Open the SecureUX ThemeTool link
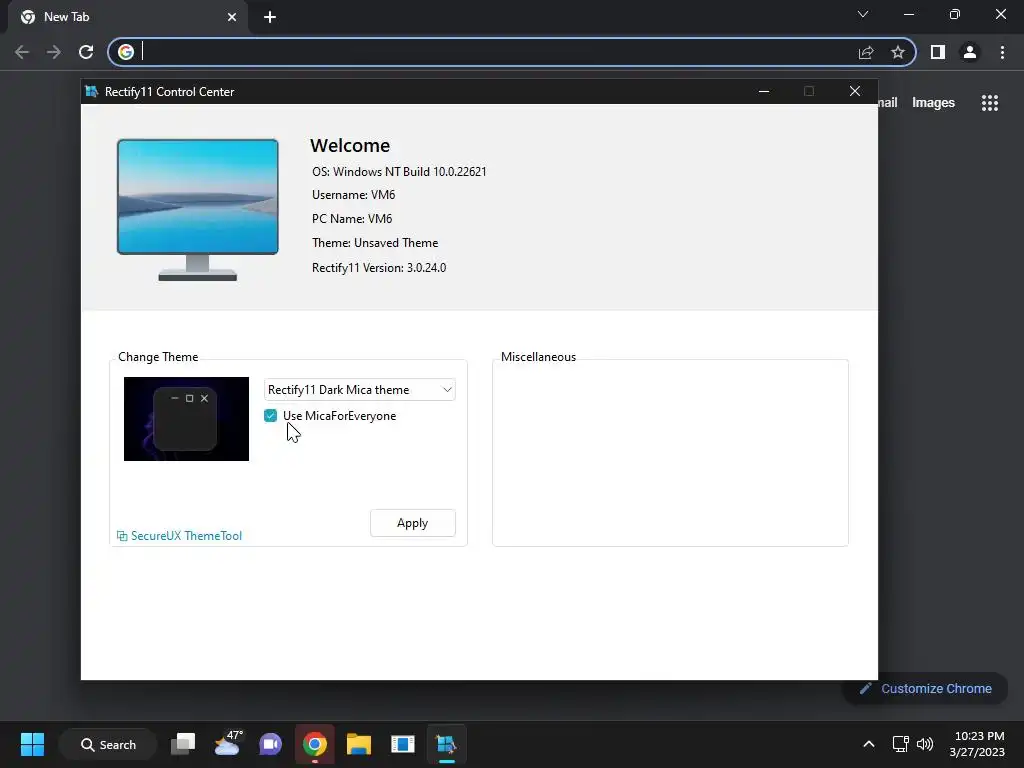1024x768 pixels. [180, 536]
